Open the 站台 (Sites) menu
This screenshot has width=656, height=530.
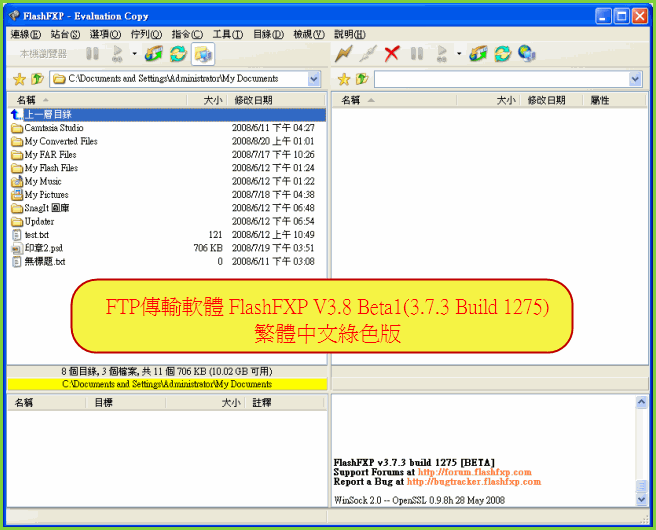tap(65, 34)
